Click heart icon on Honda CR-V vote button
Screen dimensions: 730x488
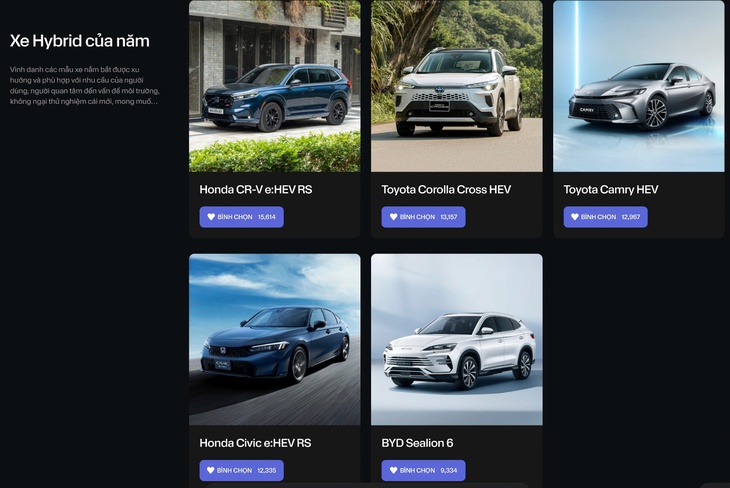(211, 217)
